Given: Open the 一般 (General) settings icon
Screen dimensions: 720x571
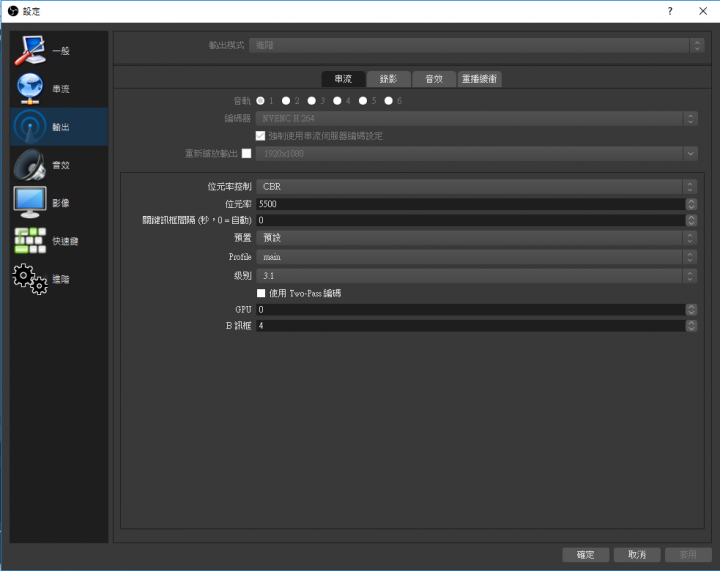Looking at the screenshot, I should 30,50.
